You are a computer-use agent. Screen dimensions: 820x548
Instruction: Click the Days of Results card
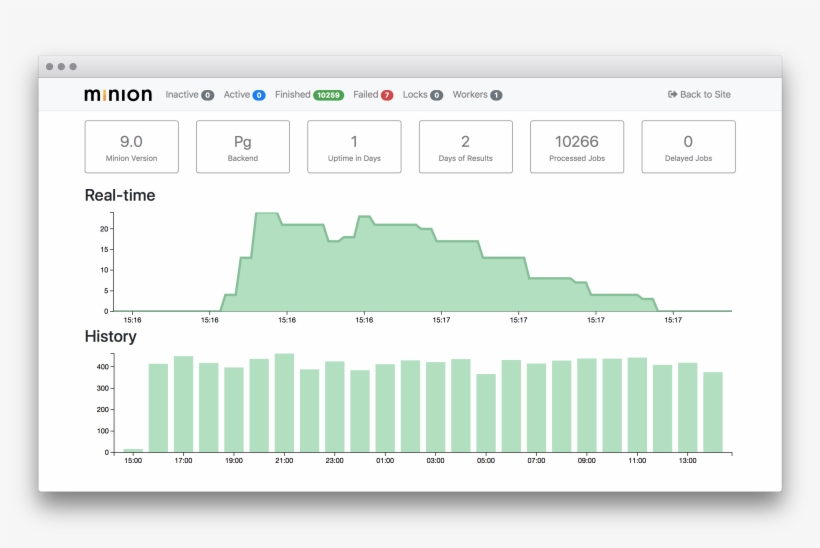point(465,147)
